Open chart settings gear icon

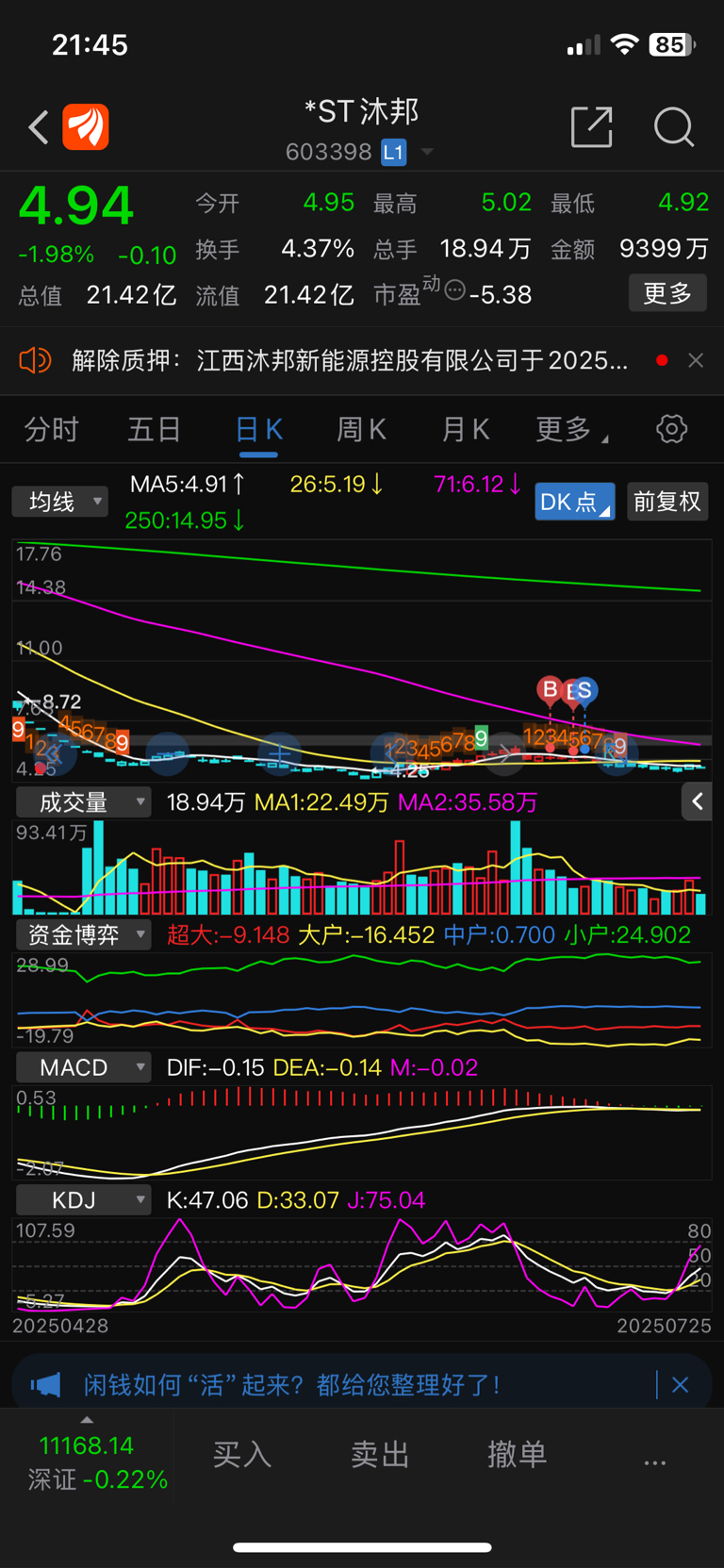pos(671,429)
